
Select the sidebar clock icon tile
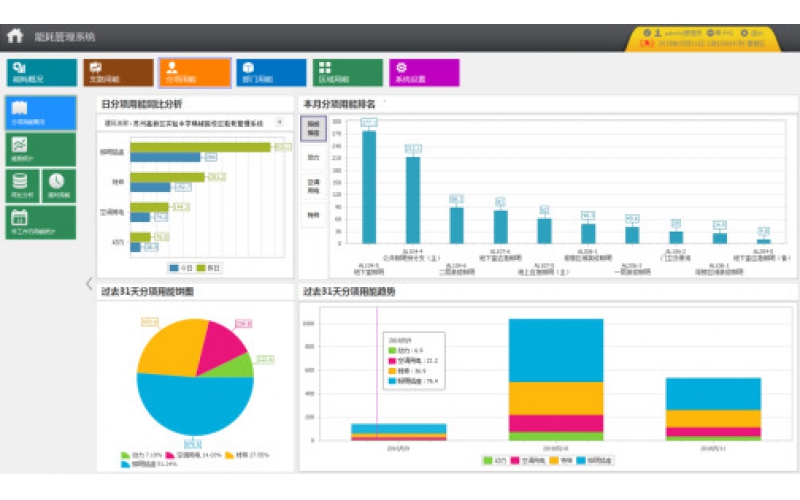click(x=58, y=184)
